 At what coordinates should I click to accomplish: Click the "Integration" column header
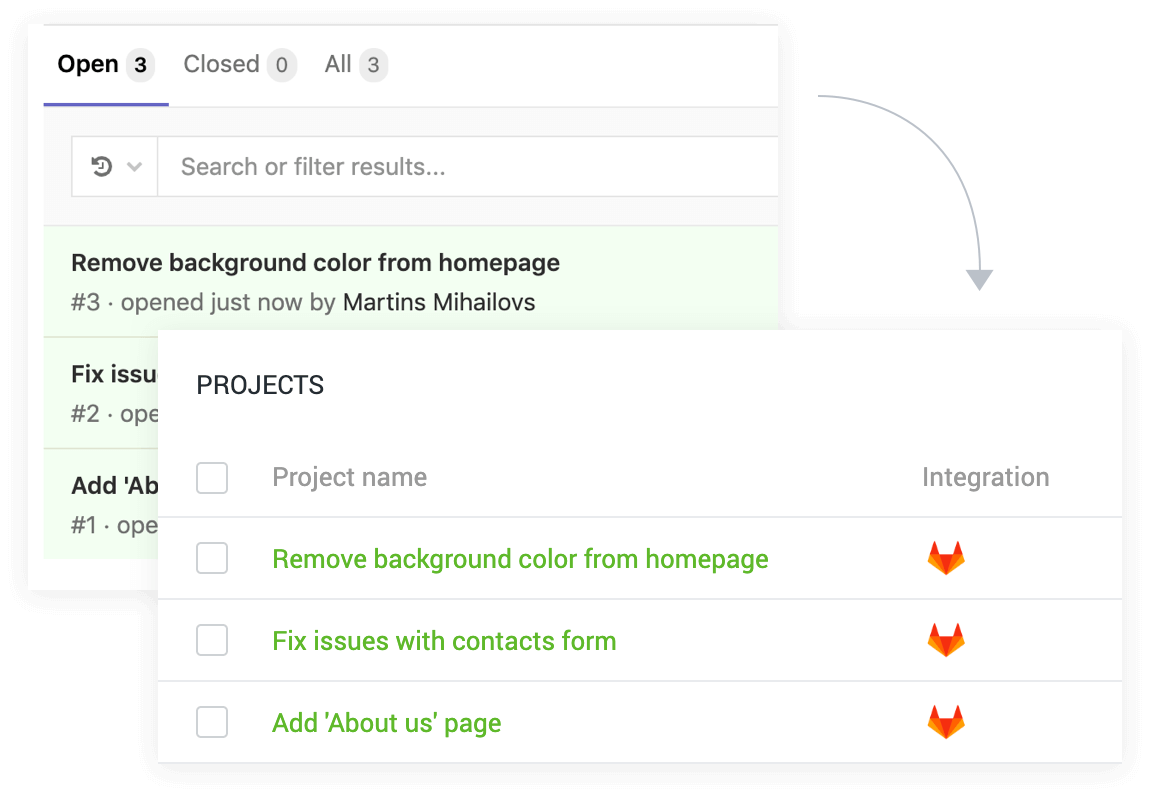click(985, 477)
